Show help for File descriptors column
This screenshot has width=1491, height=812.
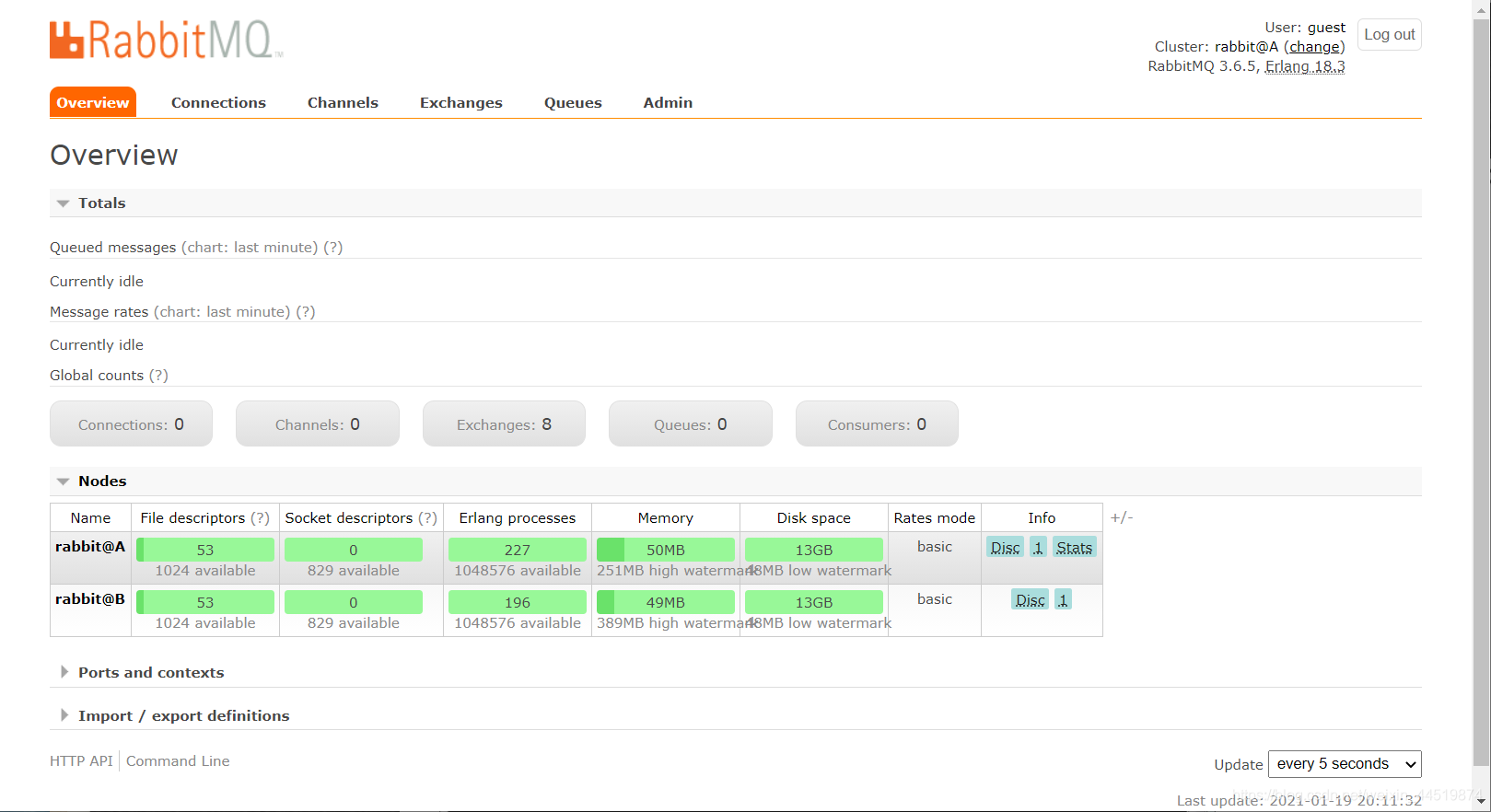tap(261, 518)
